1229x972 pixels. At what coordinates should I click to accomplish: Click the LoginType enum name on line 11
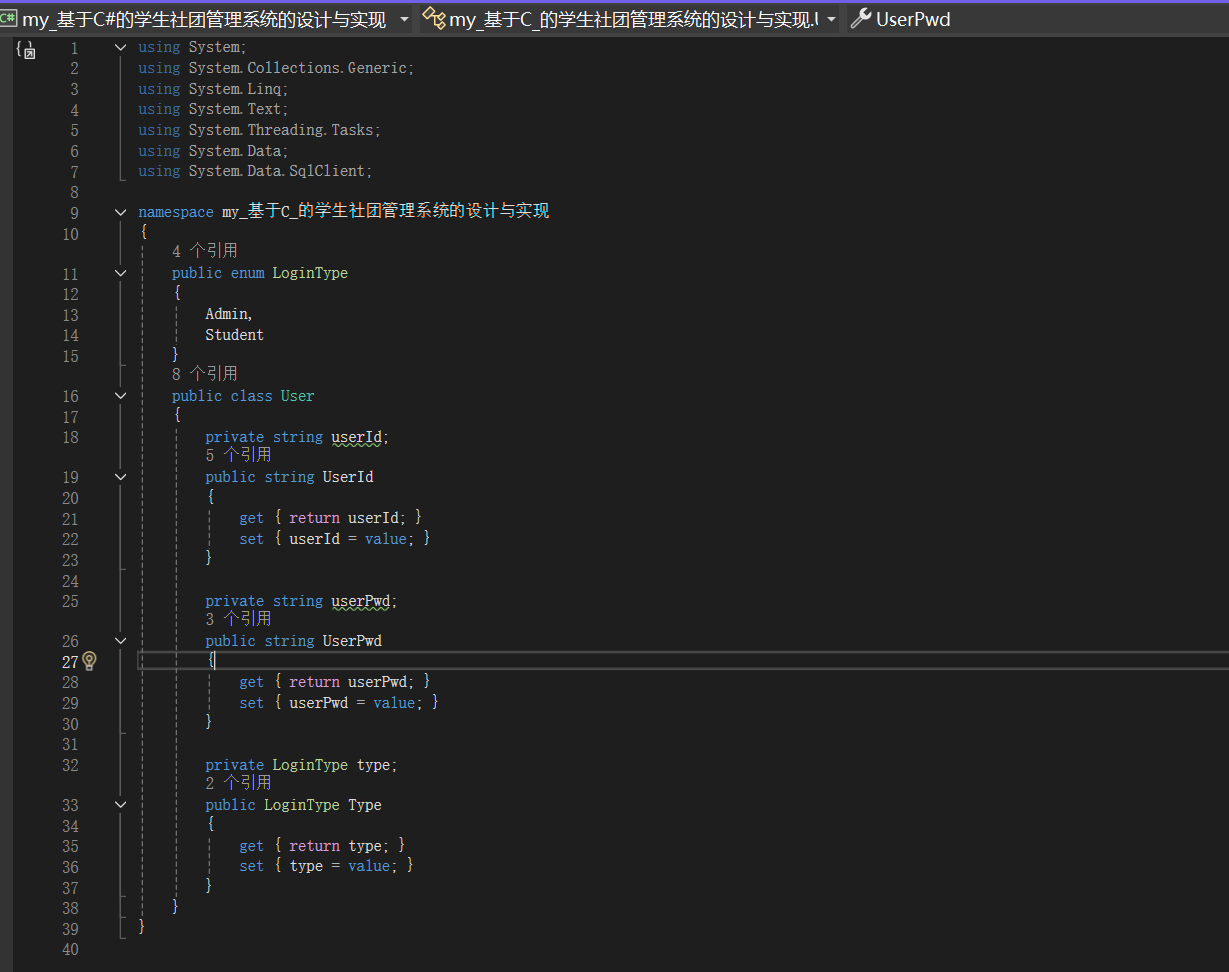pos(310,273)
